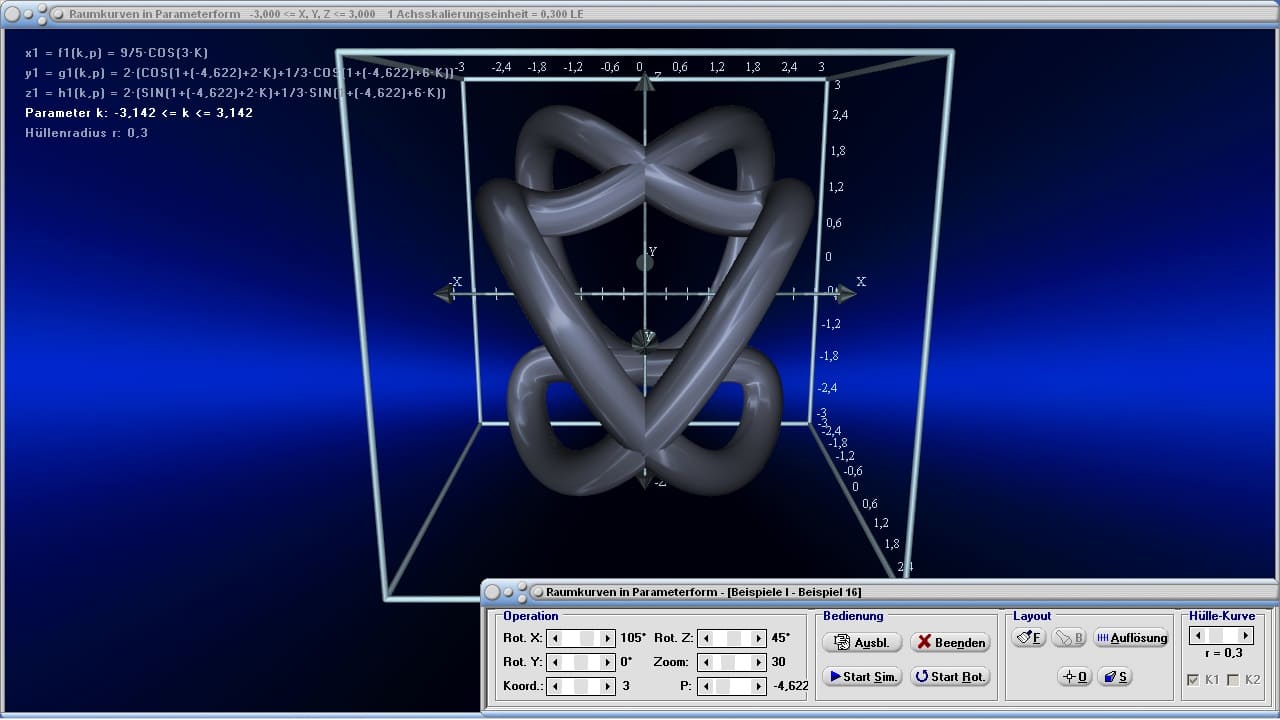Increase Rot. X with the right arrow
Image resolution: width=1280 pixels, height=720 pixels.
607,637
